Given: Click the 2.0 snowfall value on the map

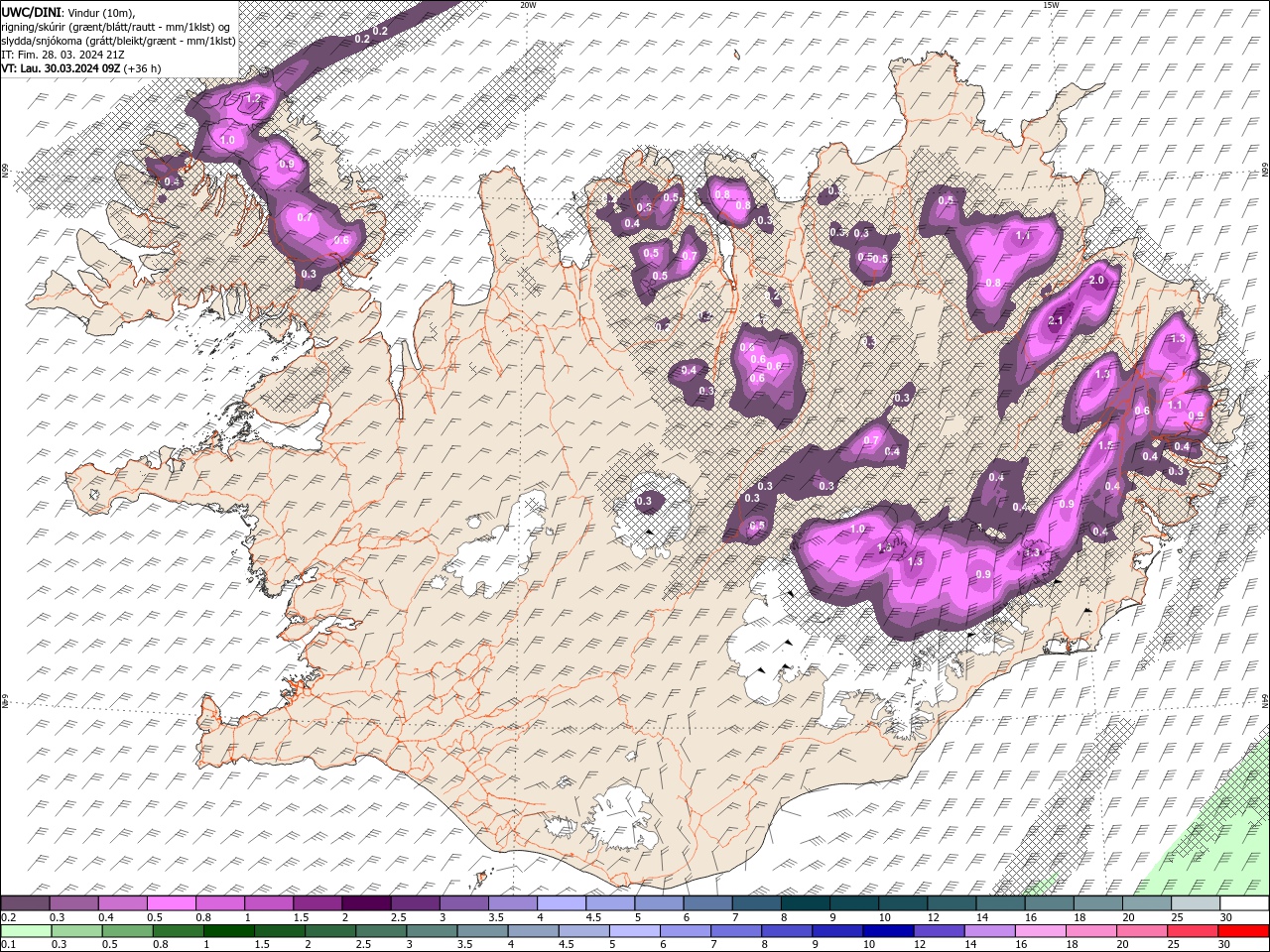Looking at the screenshot, I should point(1096,281).
